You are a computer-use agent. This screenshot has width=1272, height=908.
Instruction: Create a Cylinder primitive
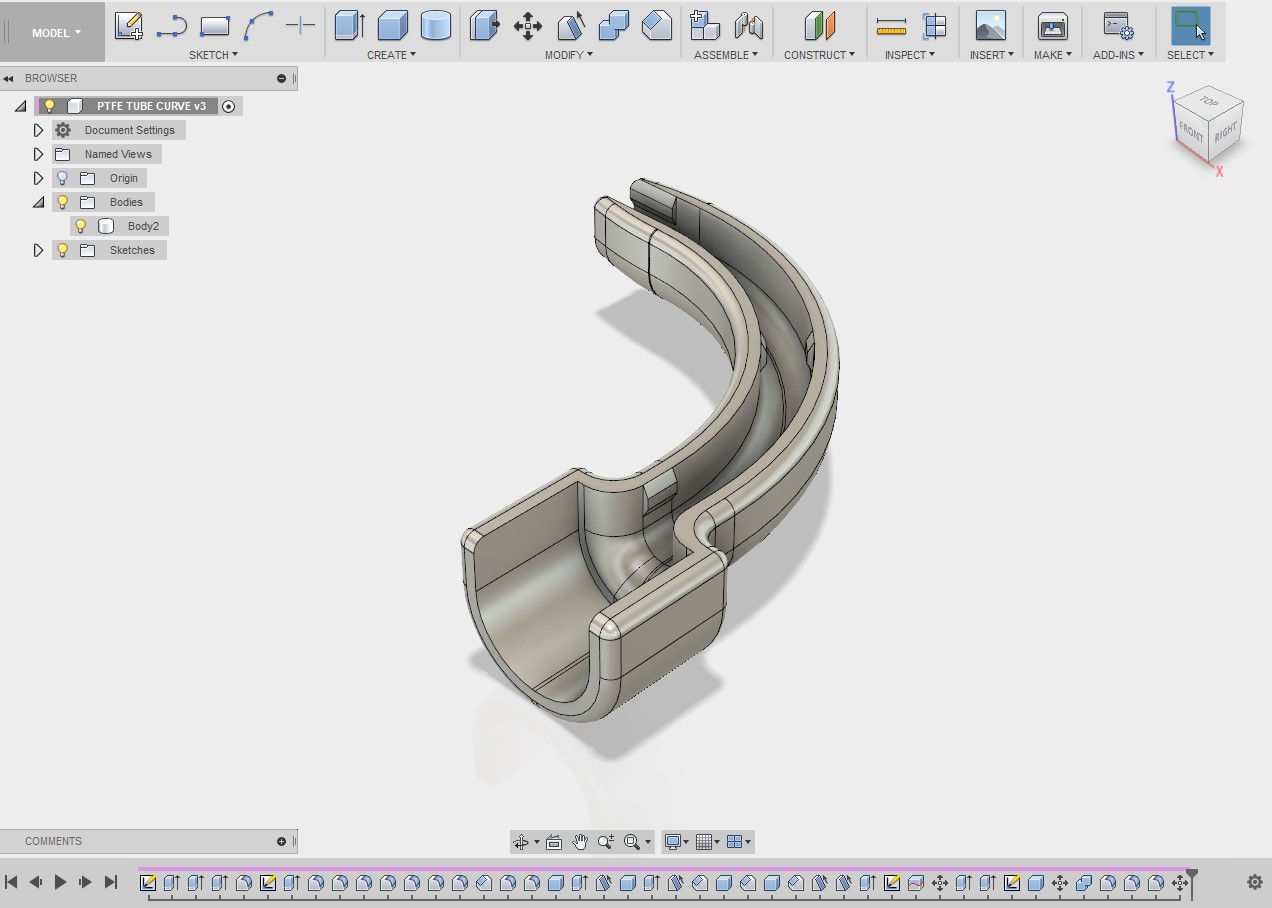(x=436, y=26)
